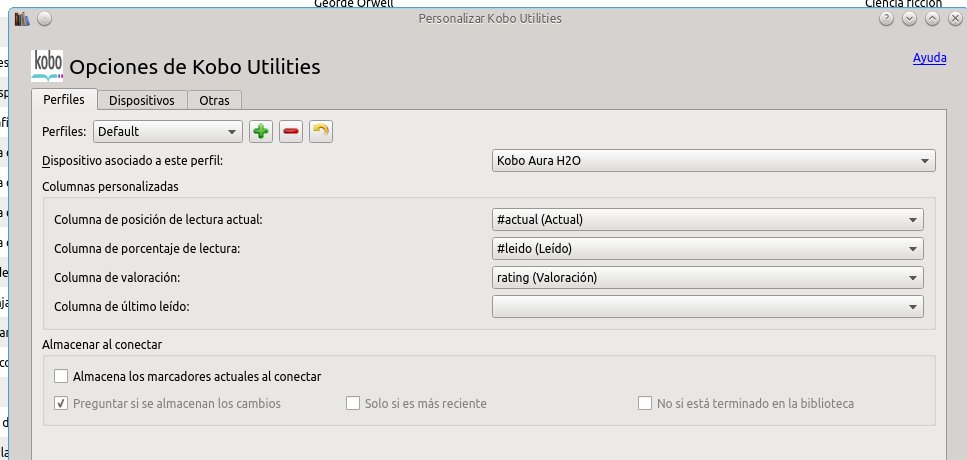Click the round window menu button at title bar left

pyautogui.click(x=45, y=18)
